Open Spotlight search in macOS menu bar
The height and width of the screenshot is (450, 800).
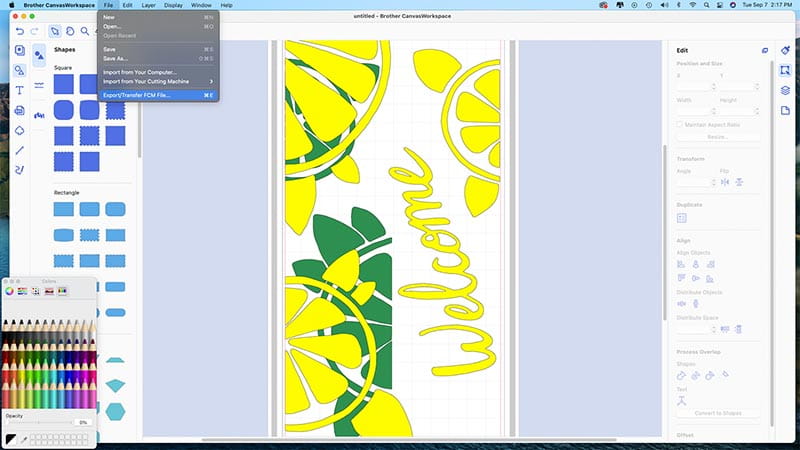pos(706,5)
